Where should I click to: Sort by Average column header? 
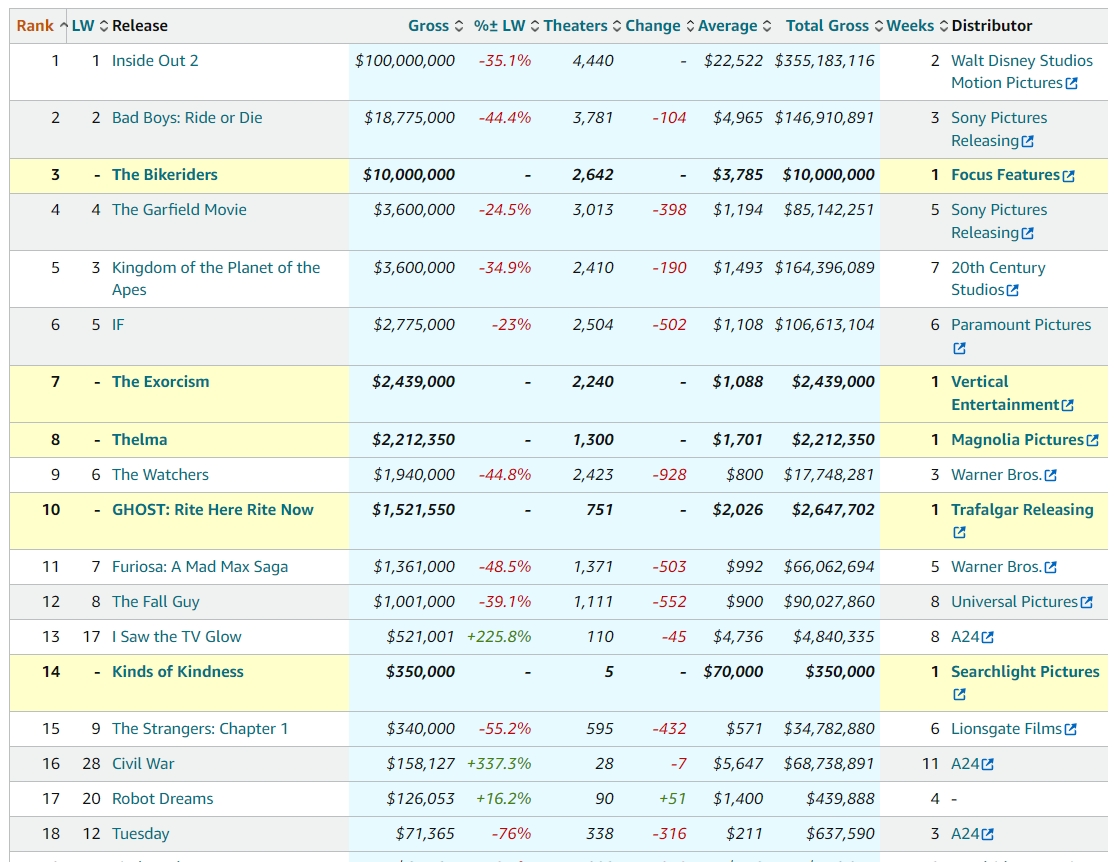(735, 26)
